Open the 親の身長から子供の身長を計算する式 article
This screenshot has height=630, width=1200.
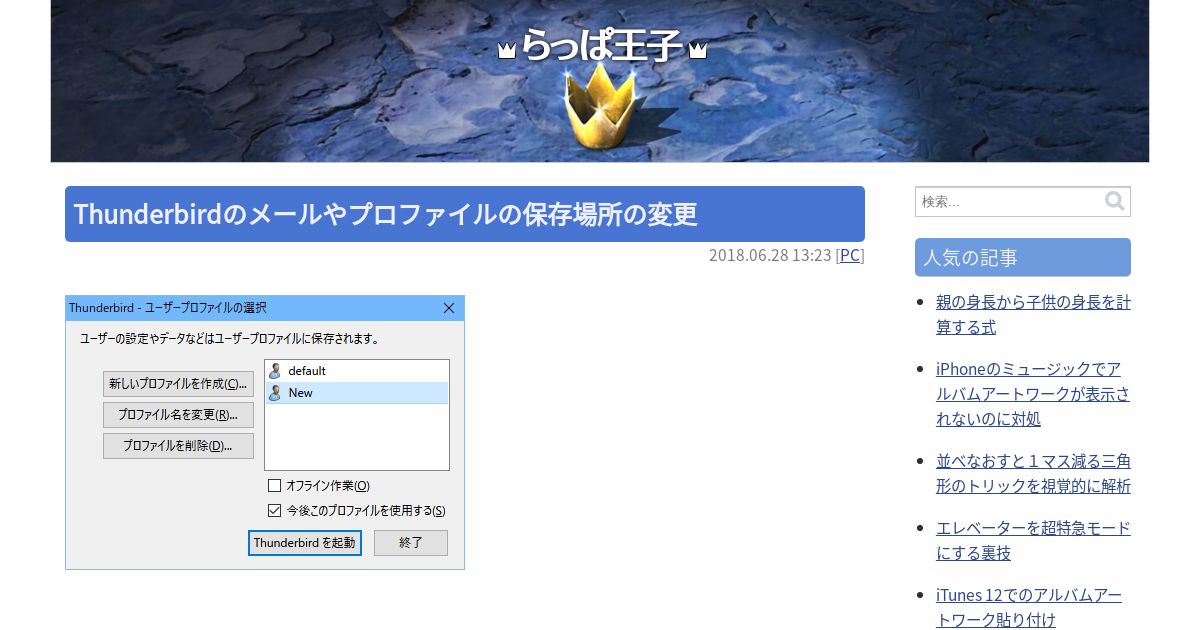click(x=1033, y=314)
